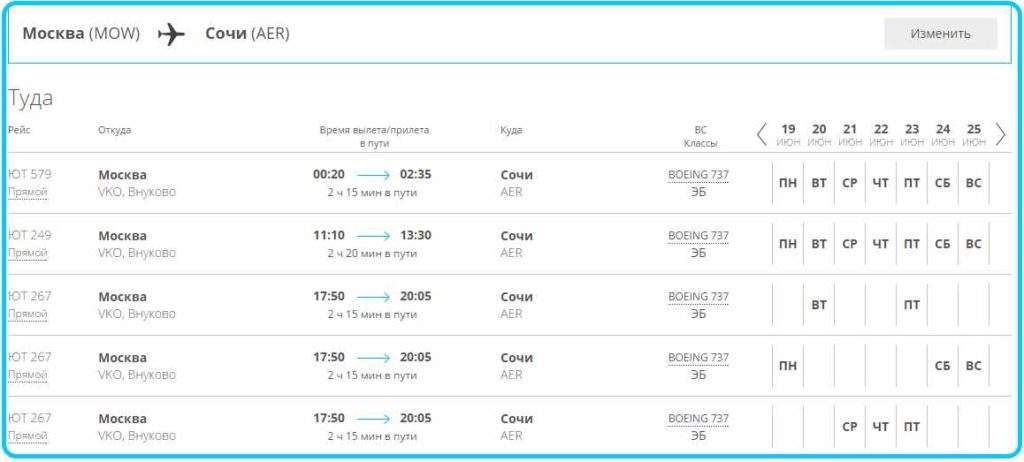The image size is (1024, 462).
Task: Click BOEING 737 link for flight ЮТ 579
Action: (x=698, y=175)
